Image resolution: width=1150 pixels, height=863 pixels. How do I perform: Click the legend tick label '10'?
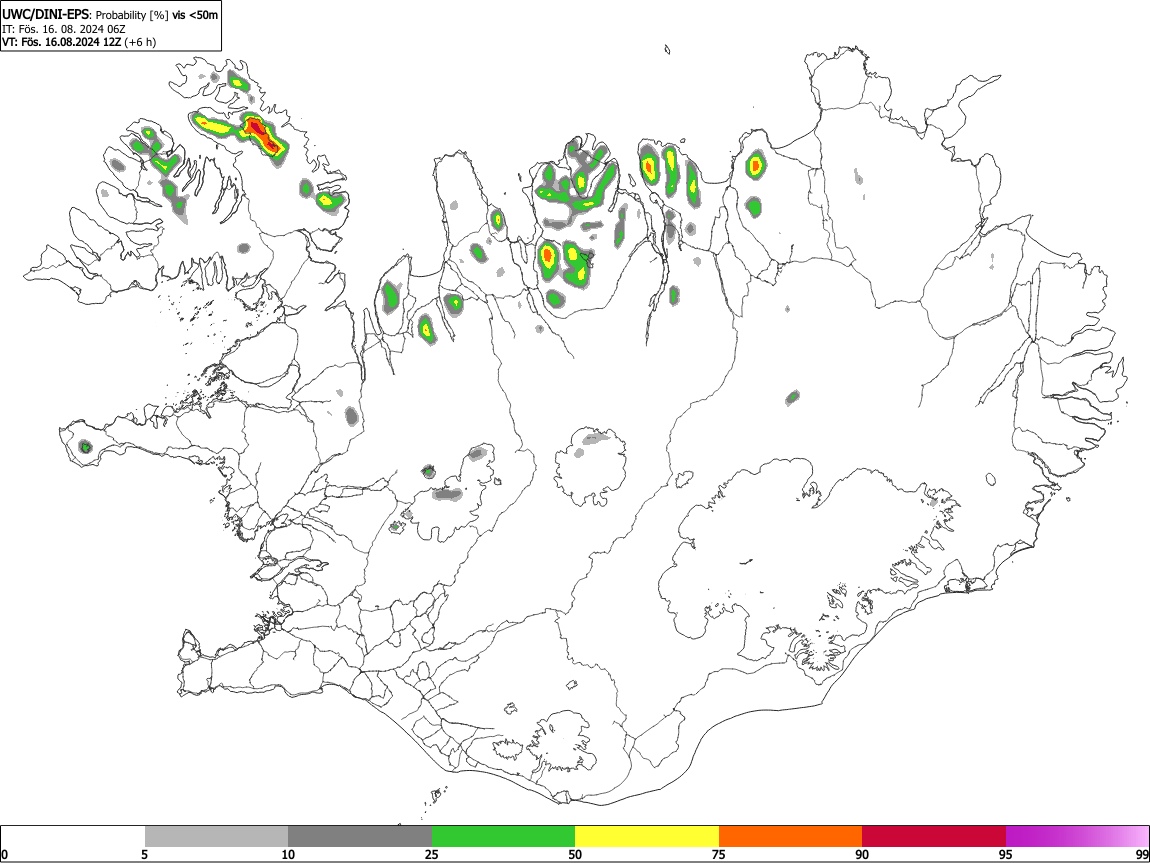click(288, 854)
